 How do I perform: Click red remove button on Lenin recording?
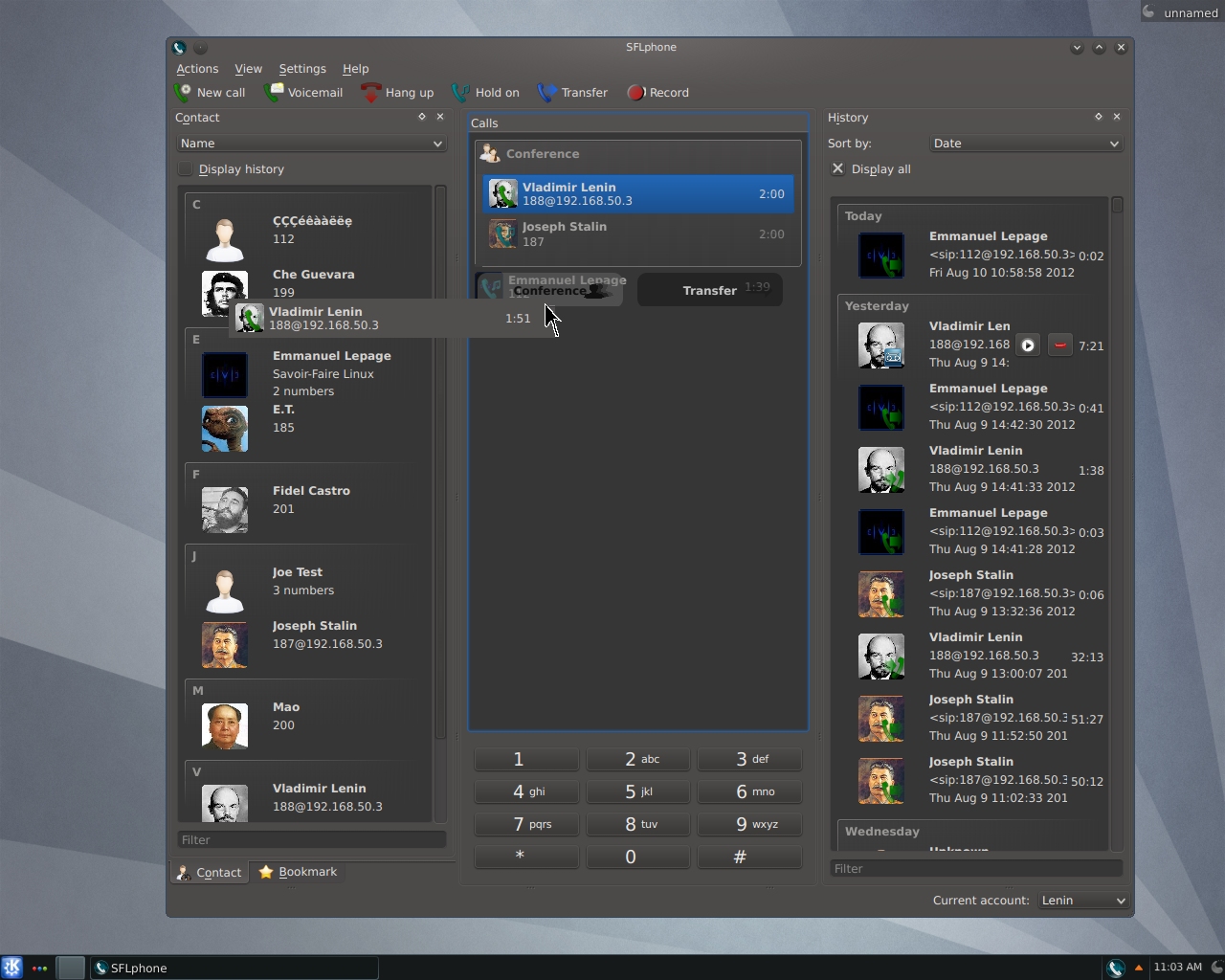pos(1059,345)
